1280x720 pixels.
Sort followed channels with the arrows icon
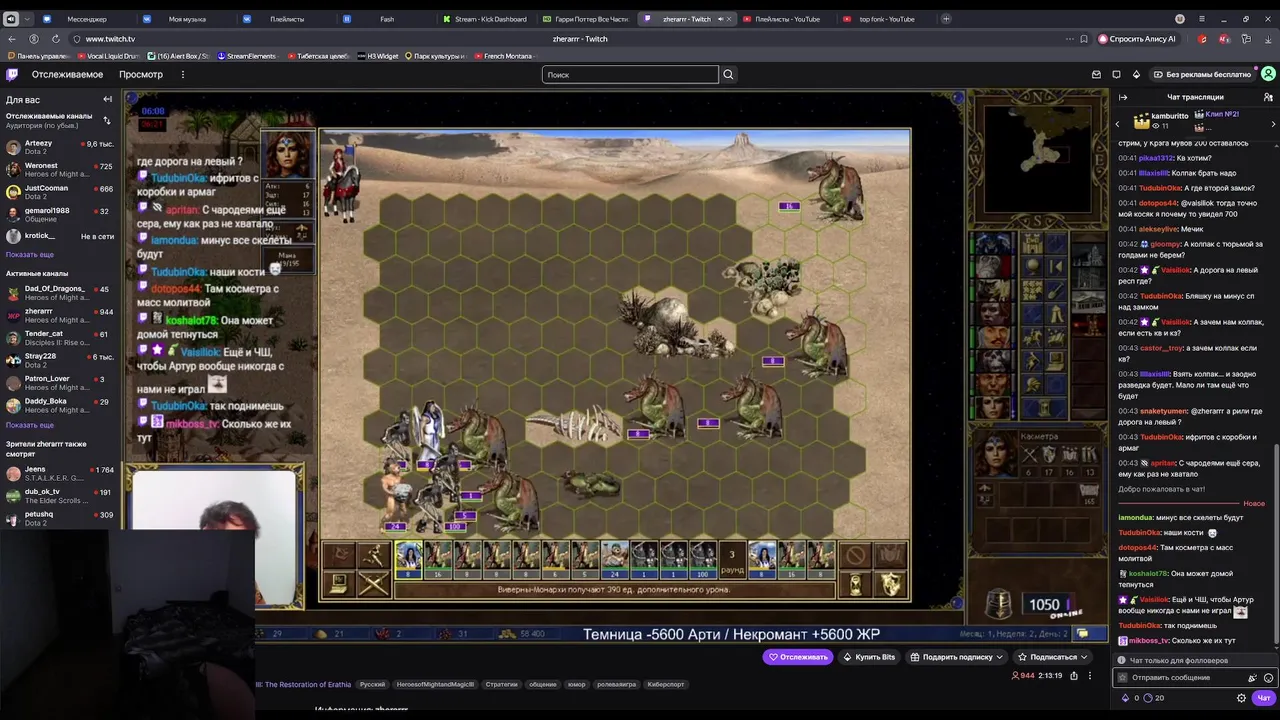tap(107, 120)
